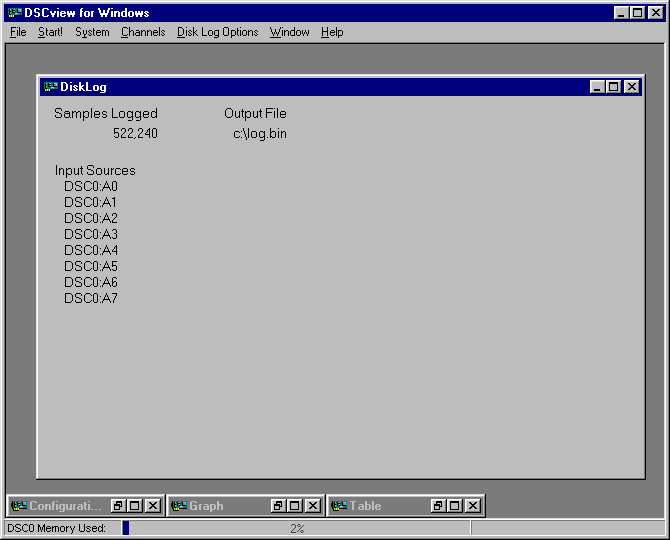Screen dimensions: 670x540
Task: Minimize the DiskLog child window
Action: point(597,87)
